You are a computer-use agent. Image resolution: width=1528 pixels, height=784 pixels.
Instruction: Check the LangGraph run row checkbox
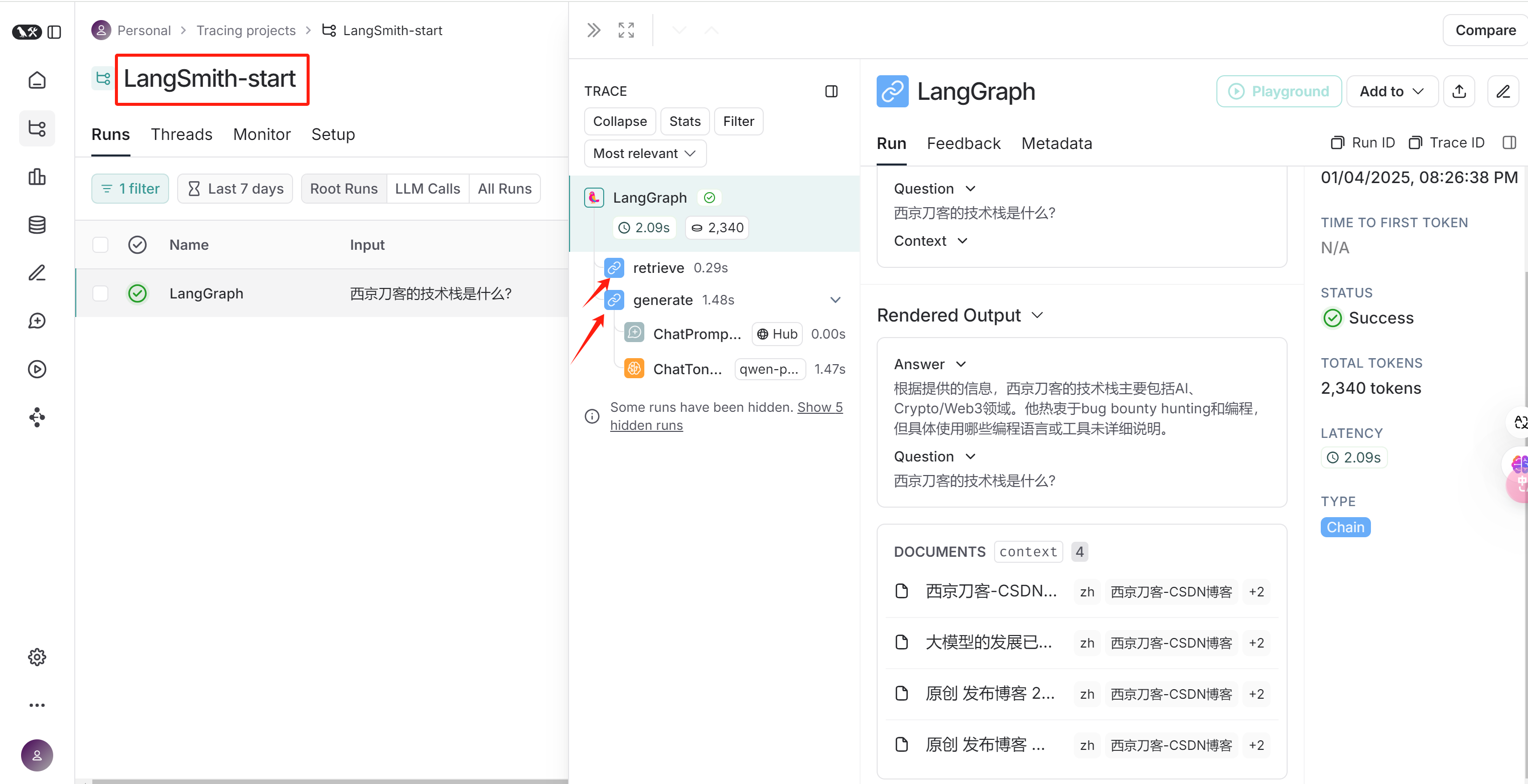pos(100,293)
